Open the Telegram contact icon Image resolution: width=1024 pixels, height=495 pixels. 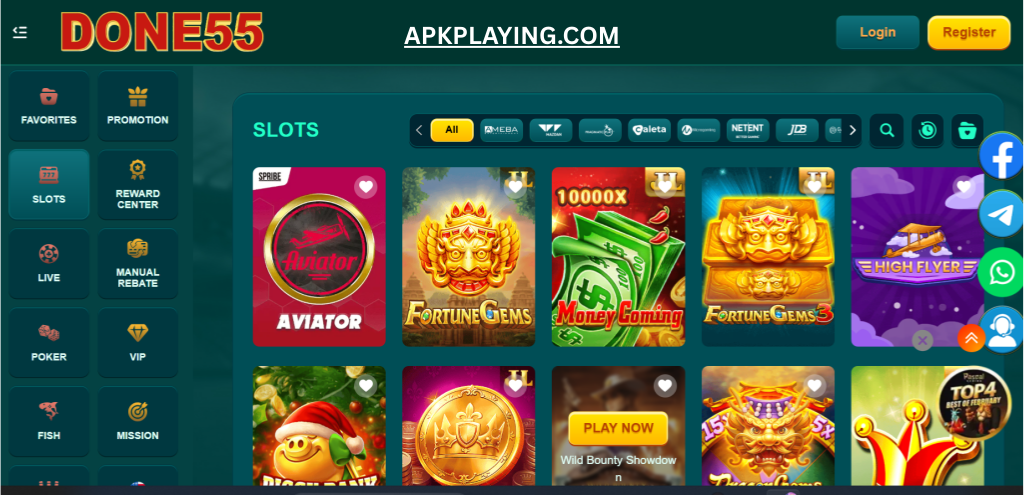click(x=1002, y=214)
